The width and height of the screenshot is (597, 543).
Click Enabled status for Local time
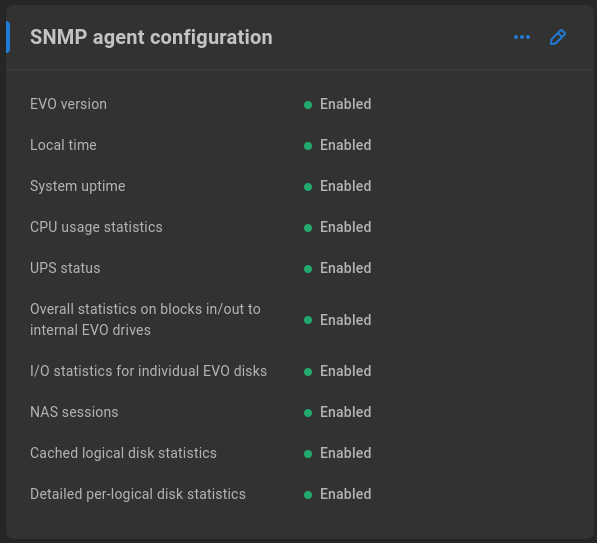337,145
